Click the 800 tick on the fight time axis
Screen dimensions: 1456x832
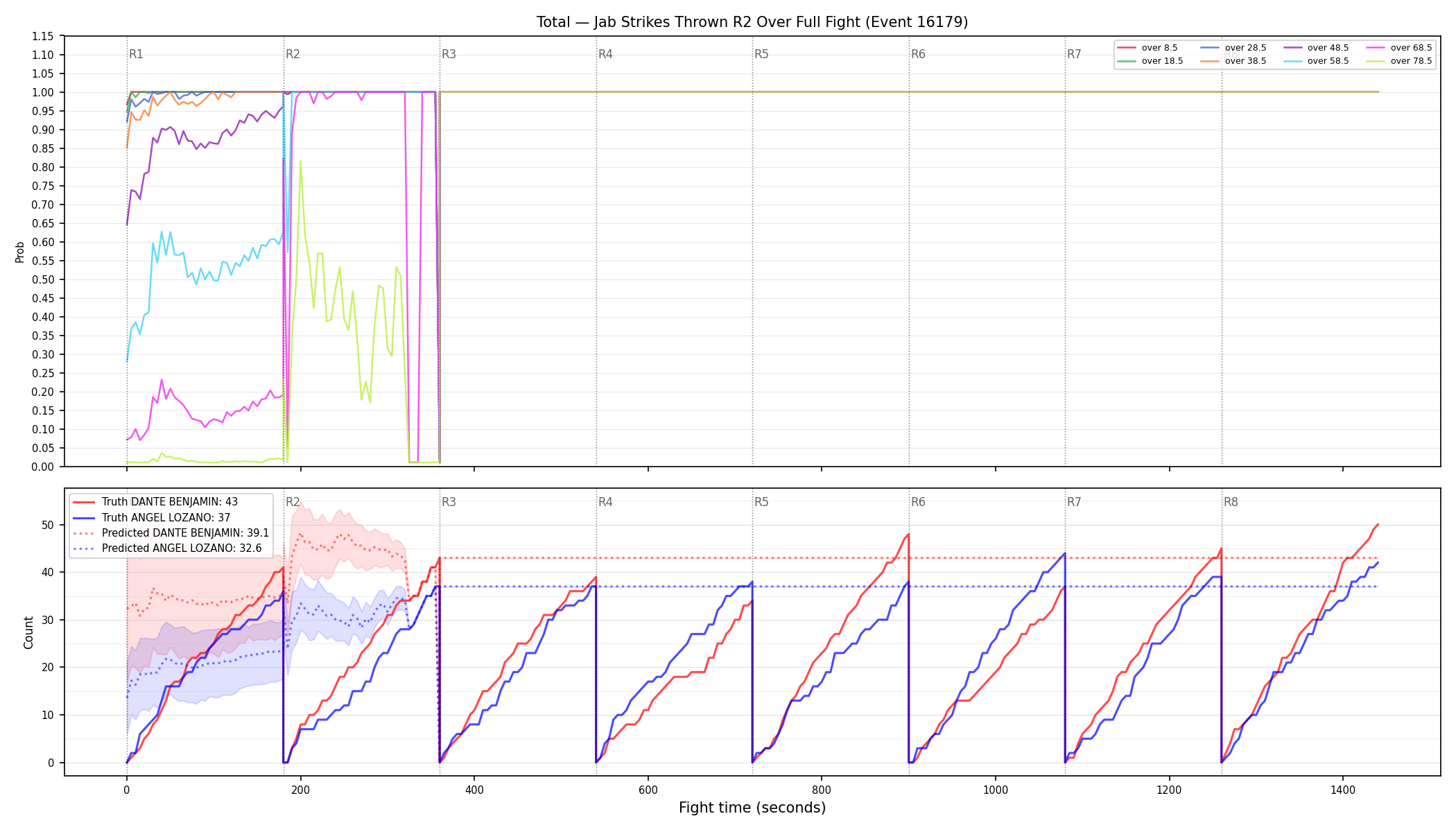pos(822,790)
